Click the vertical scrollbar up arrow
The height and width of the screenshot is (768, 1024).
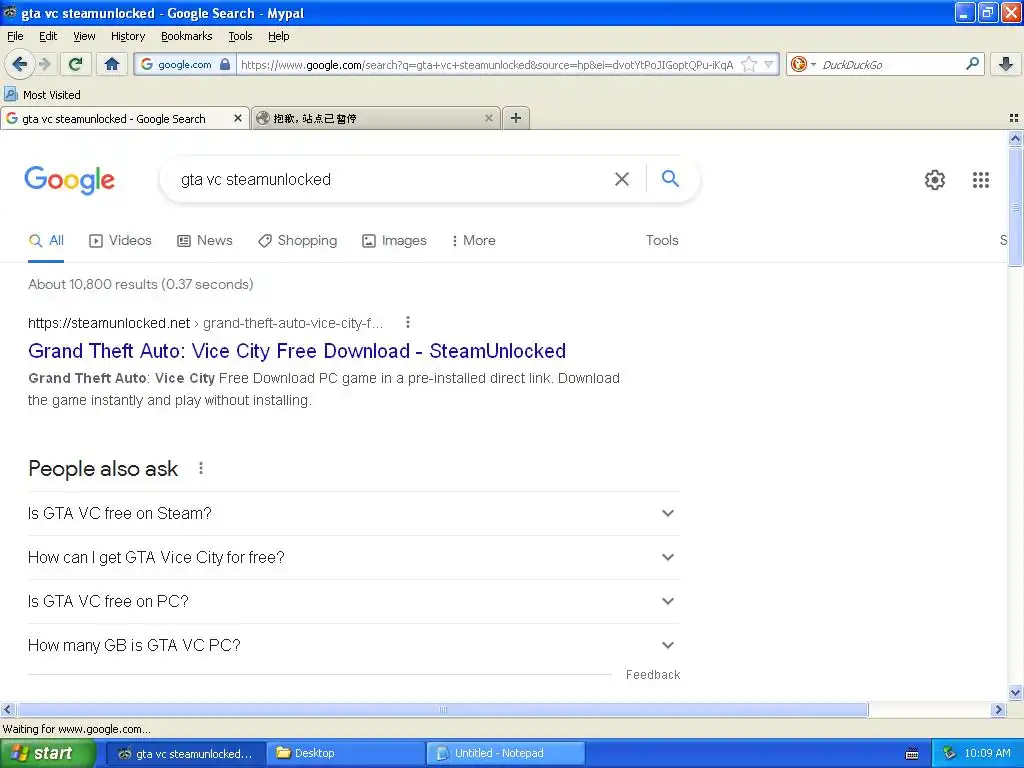coord(1015,138)
